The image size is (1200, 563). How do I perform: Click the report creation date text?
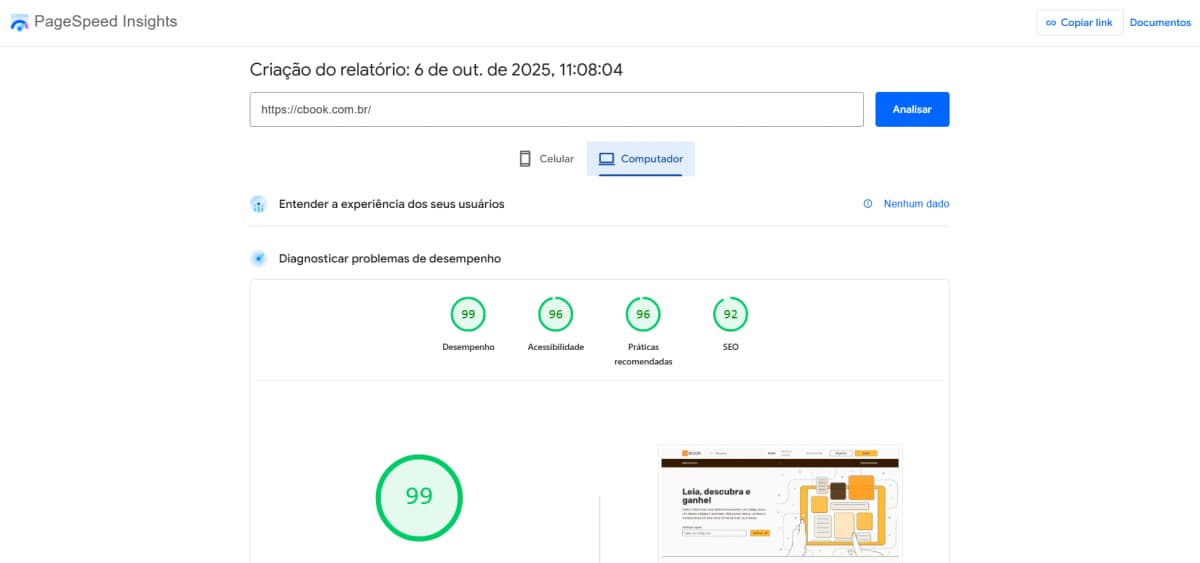(437, 69)
